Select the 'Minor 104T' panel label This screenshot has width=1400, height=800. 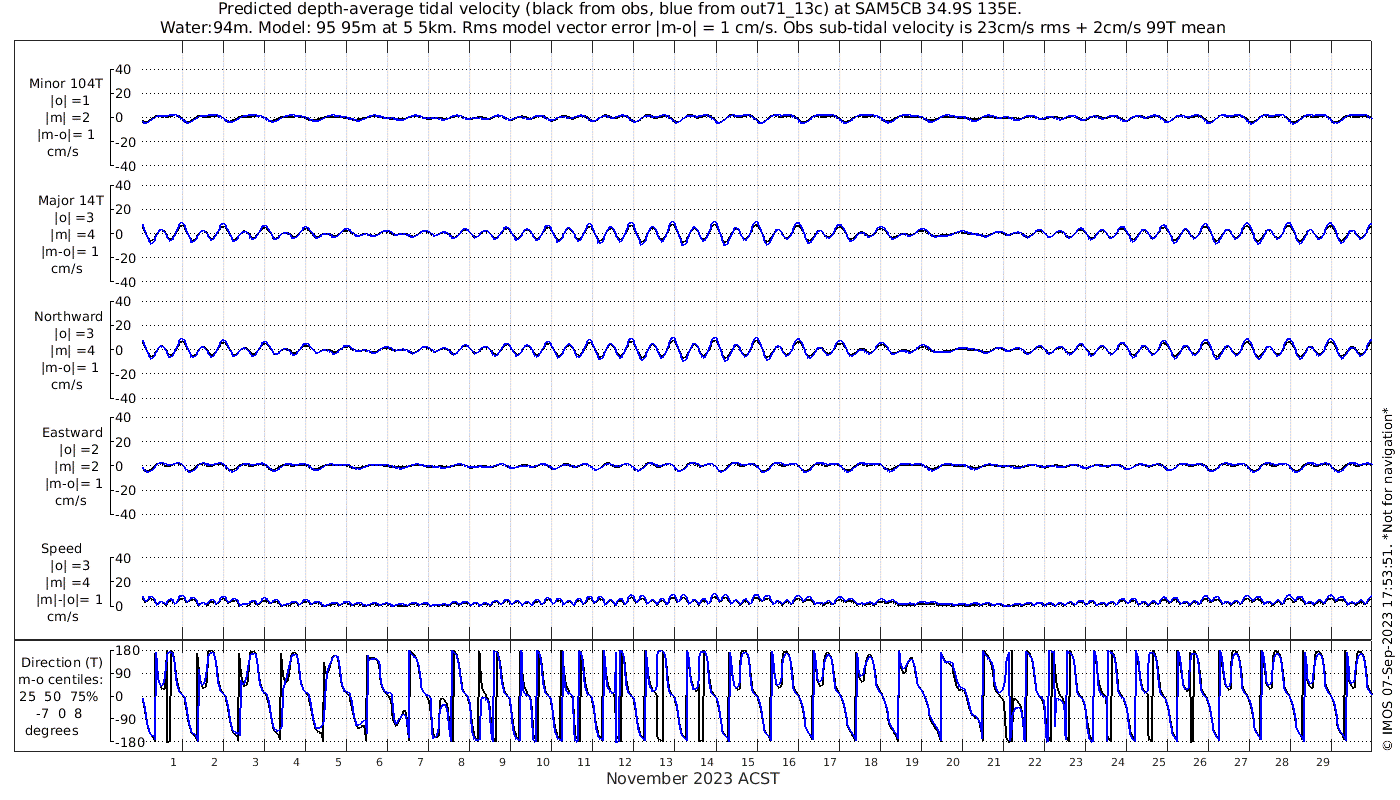pos(66,84)
